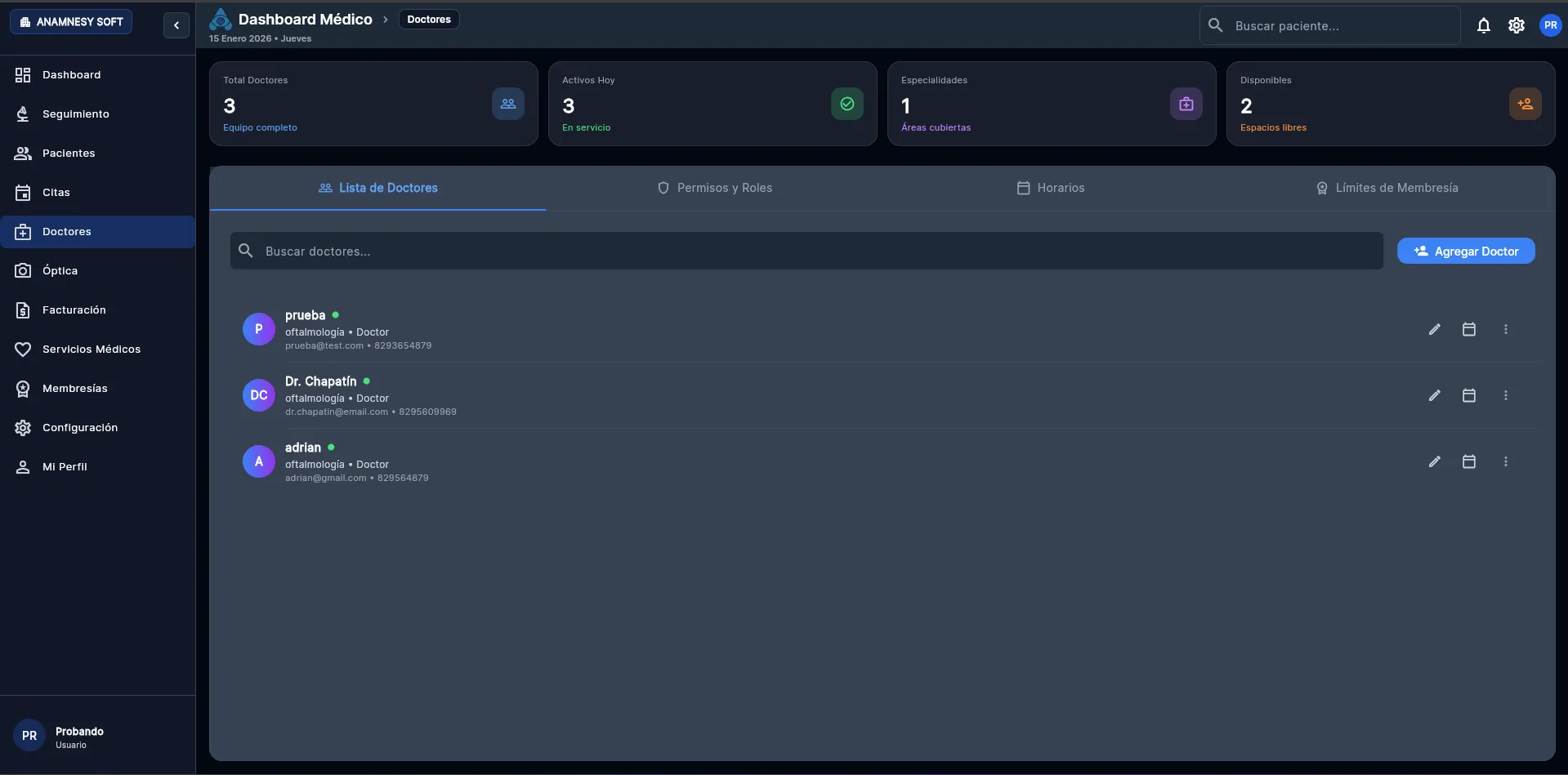Select Doctores in sidebar
This screenshot has height=775, width=1568.
tap(97, 232)
